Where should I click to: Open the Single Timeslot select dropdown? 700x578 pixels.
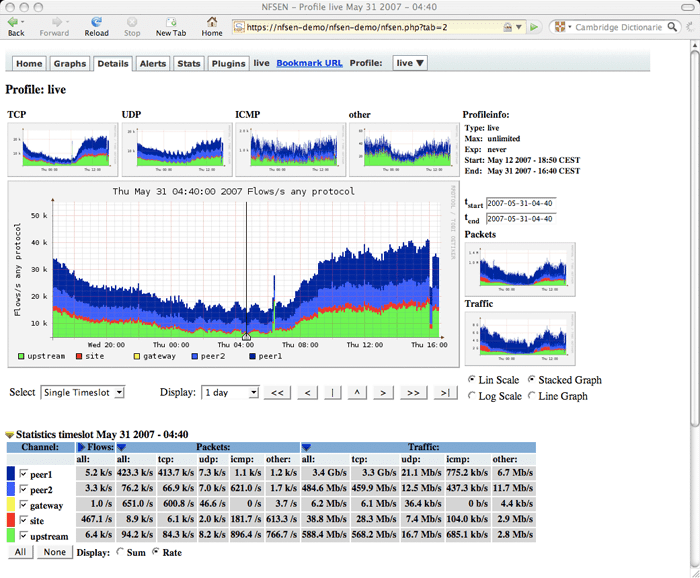(x=83, y=392)
